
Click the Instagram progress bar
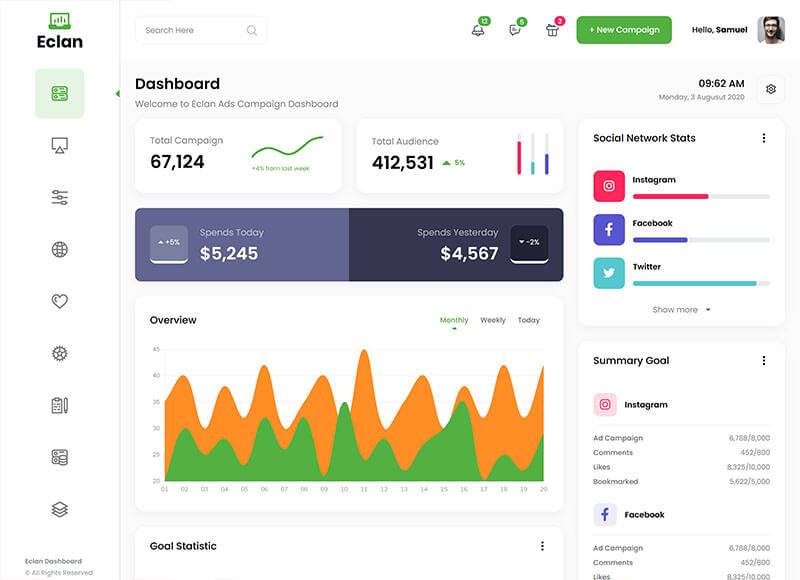click(x=701, y=197)
